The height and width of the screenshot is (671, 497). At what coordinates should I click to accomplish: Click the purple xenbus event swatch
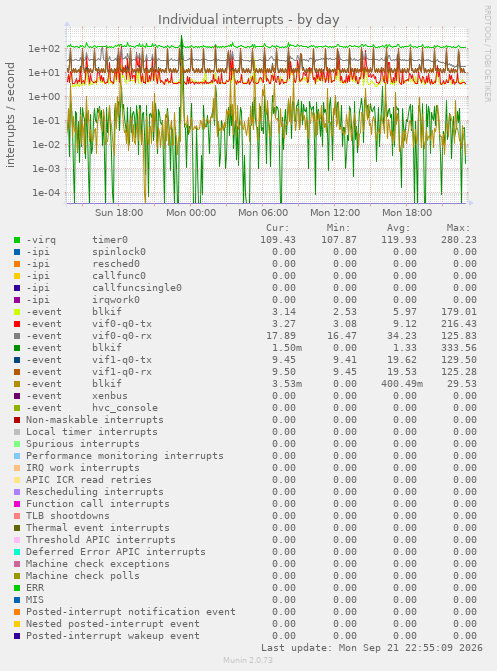click(x=17, y=396)
